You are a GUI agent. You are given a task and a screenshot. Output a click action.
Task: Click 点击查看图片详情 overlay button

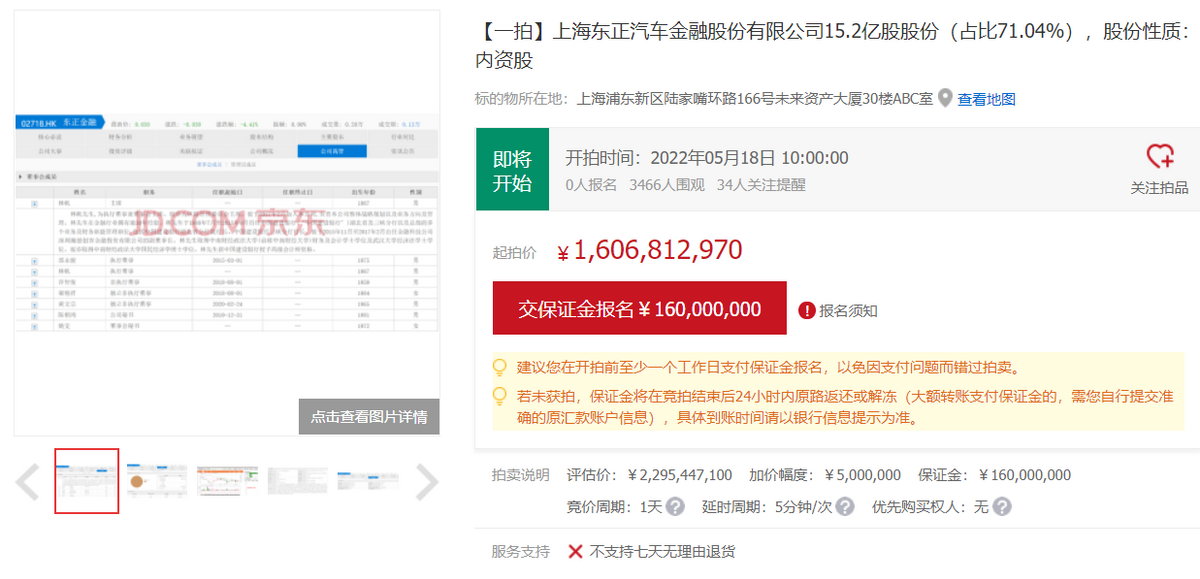369,417
